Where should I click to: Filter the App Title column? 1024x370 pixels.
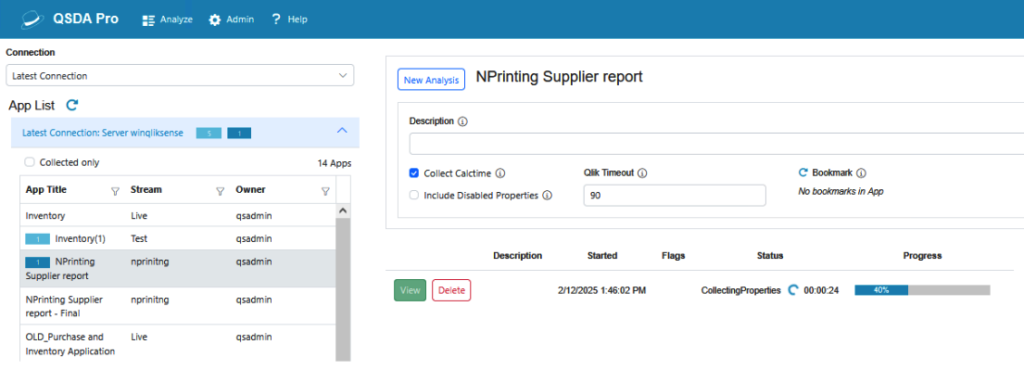115,191
